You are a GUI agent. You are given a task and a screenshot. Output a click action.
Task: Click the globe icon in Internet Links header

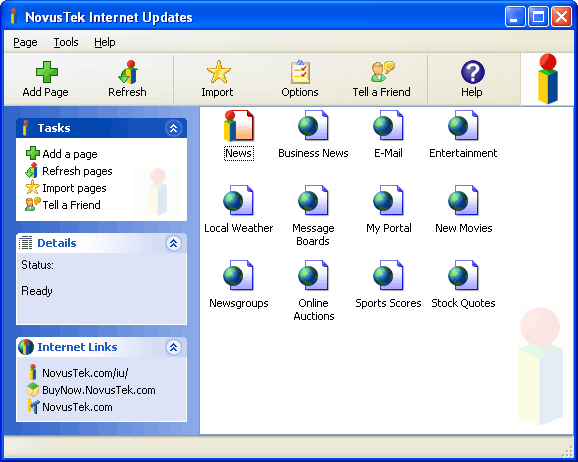(x=26, y=347)
